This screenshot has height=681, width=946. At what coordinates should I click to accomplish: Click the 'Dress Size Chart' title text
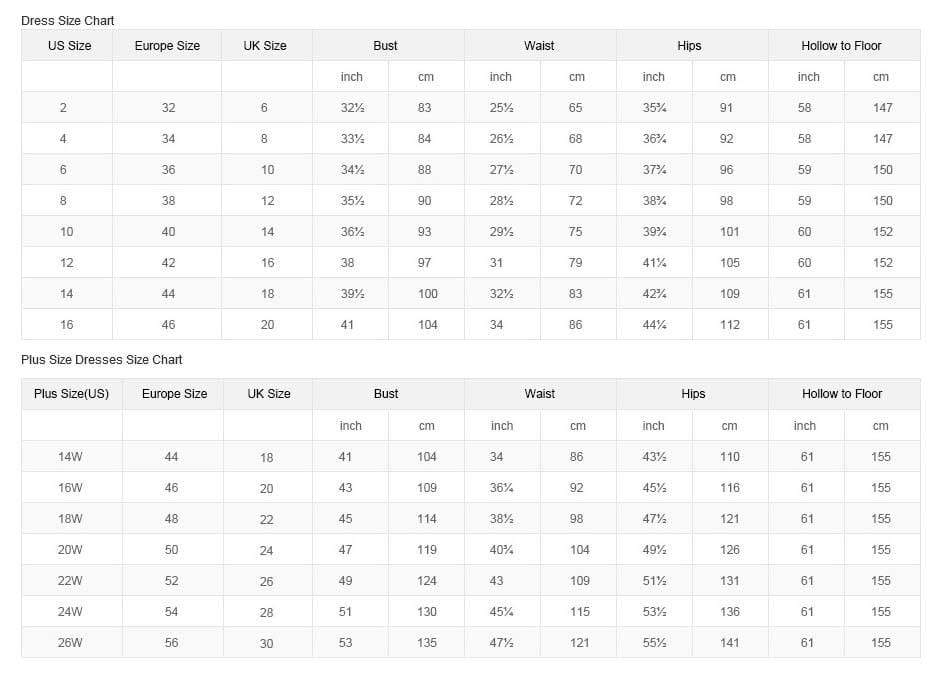pos(68,20)
